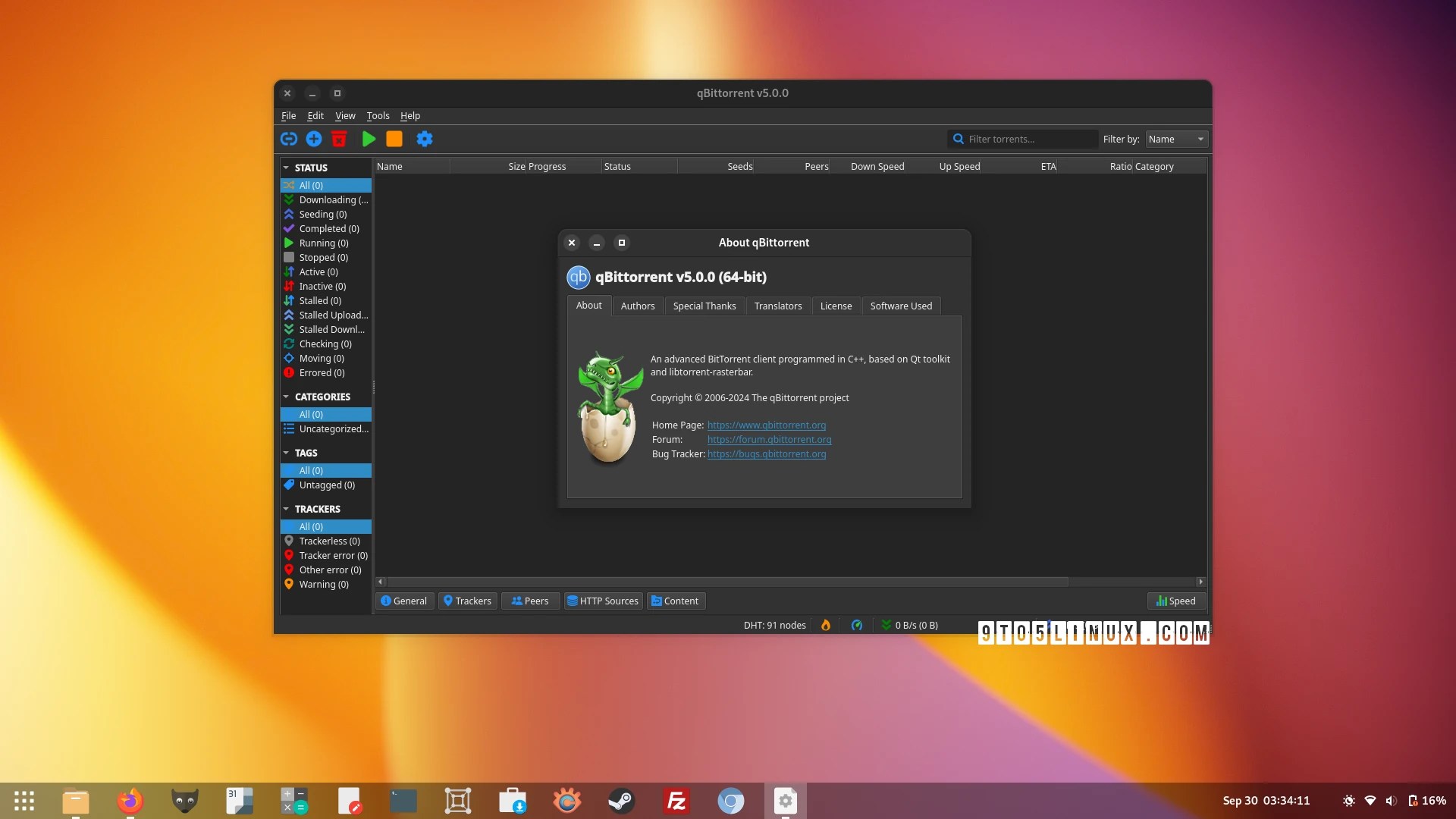The image size is (1456, 819).
Task: Open Preferences via blue gear icon
Action: (425, 139)
